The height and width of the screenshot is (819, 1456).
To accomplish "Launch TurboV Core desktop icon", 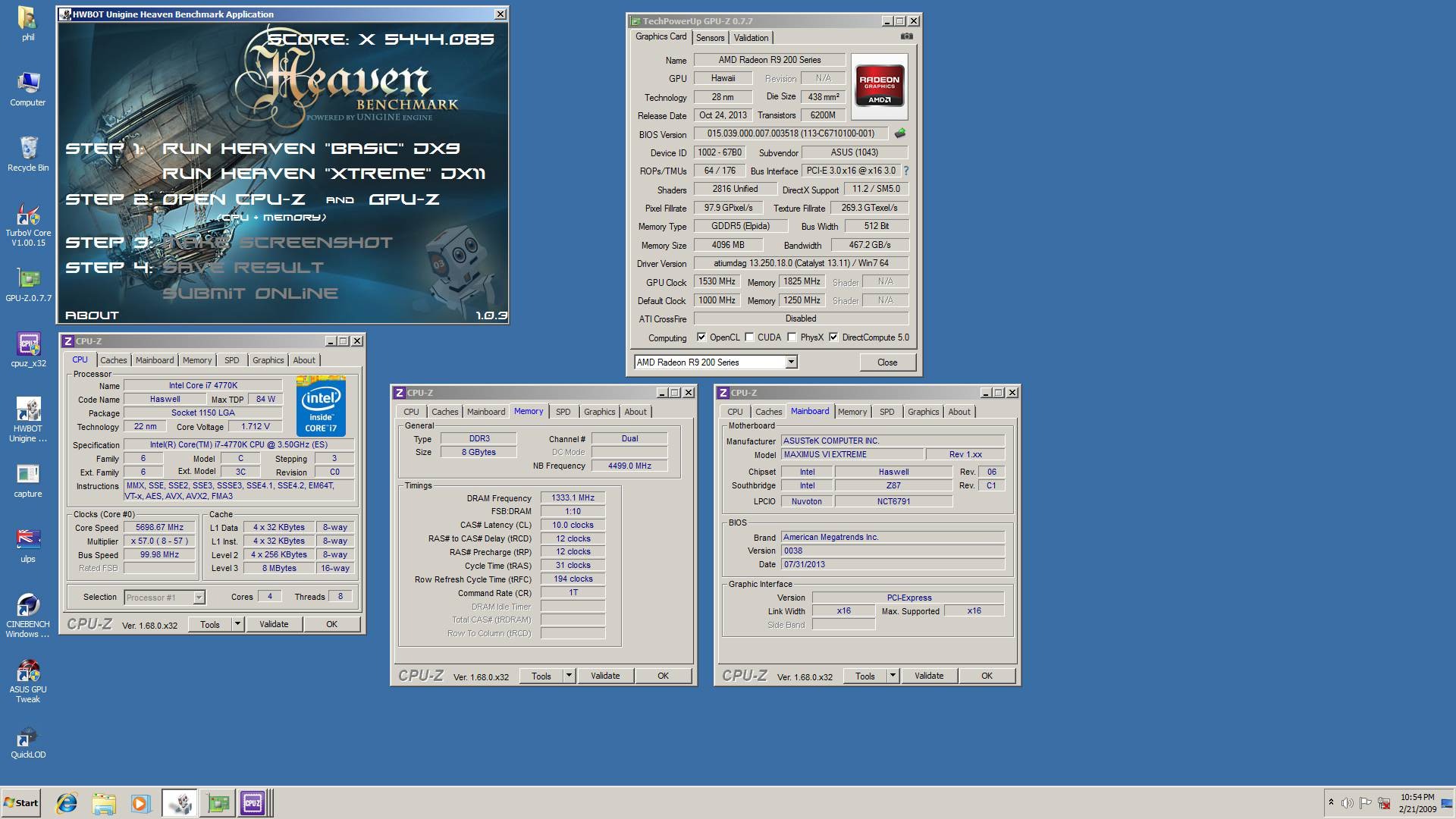I will [x=27, y=225].
